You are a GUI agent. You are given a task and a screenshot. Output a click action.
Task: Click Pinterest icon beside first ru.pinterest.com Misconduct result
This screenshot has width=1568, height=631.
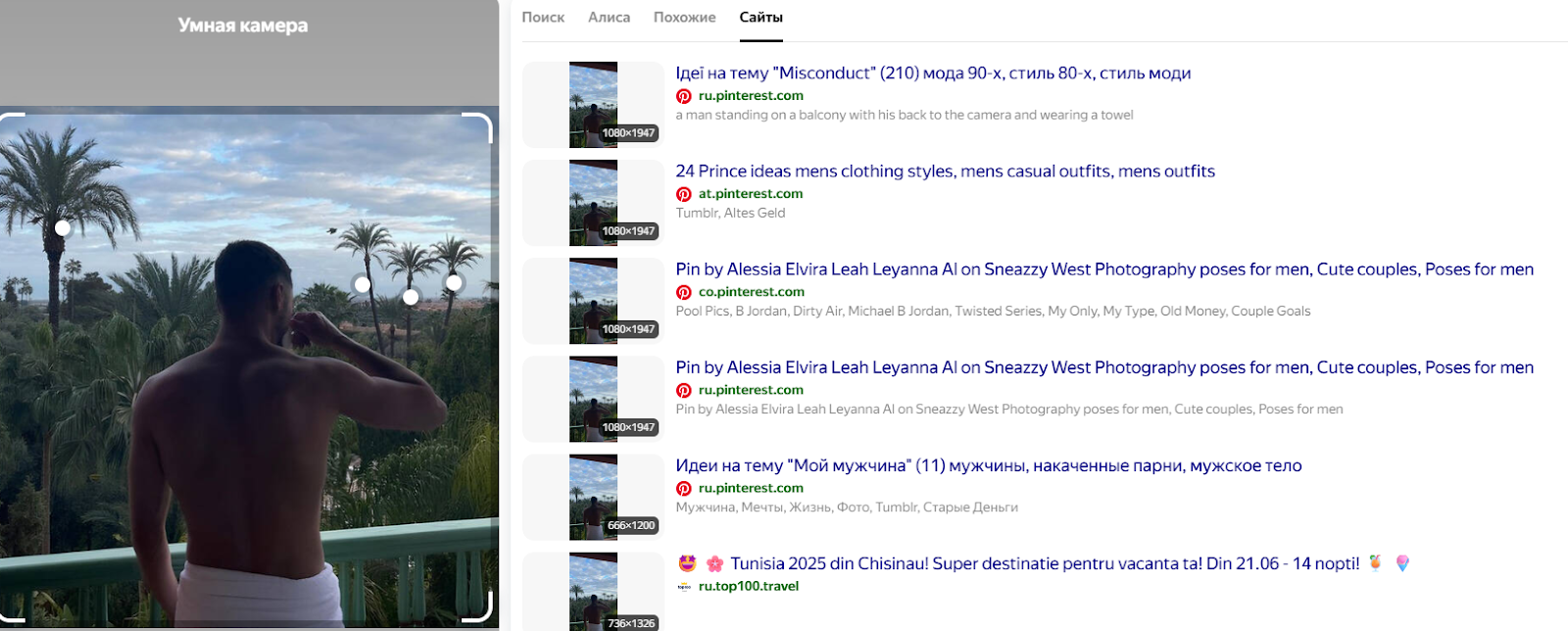coord(684,96)
